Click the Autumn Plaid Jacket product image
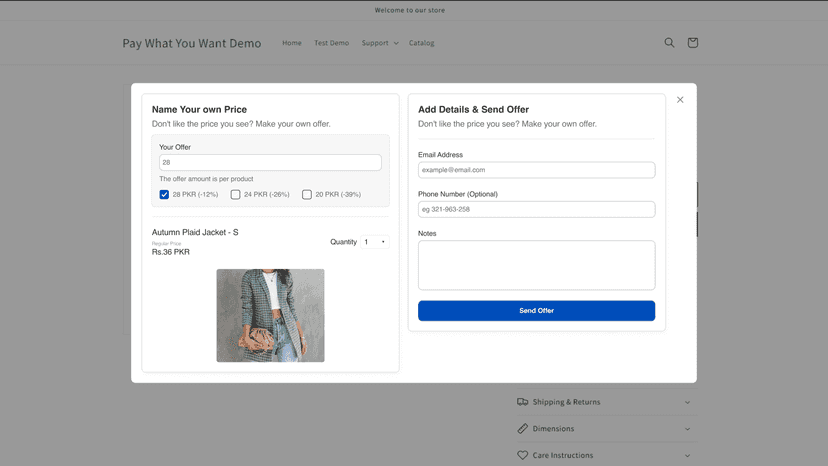The height and width of the screenshot is (466, 828). point(270,315)
